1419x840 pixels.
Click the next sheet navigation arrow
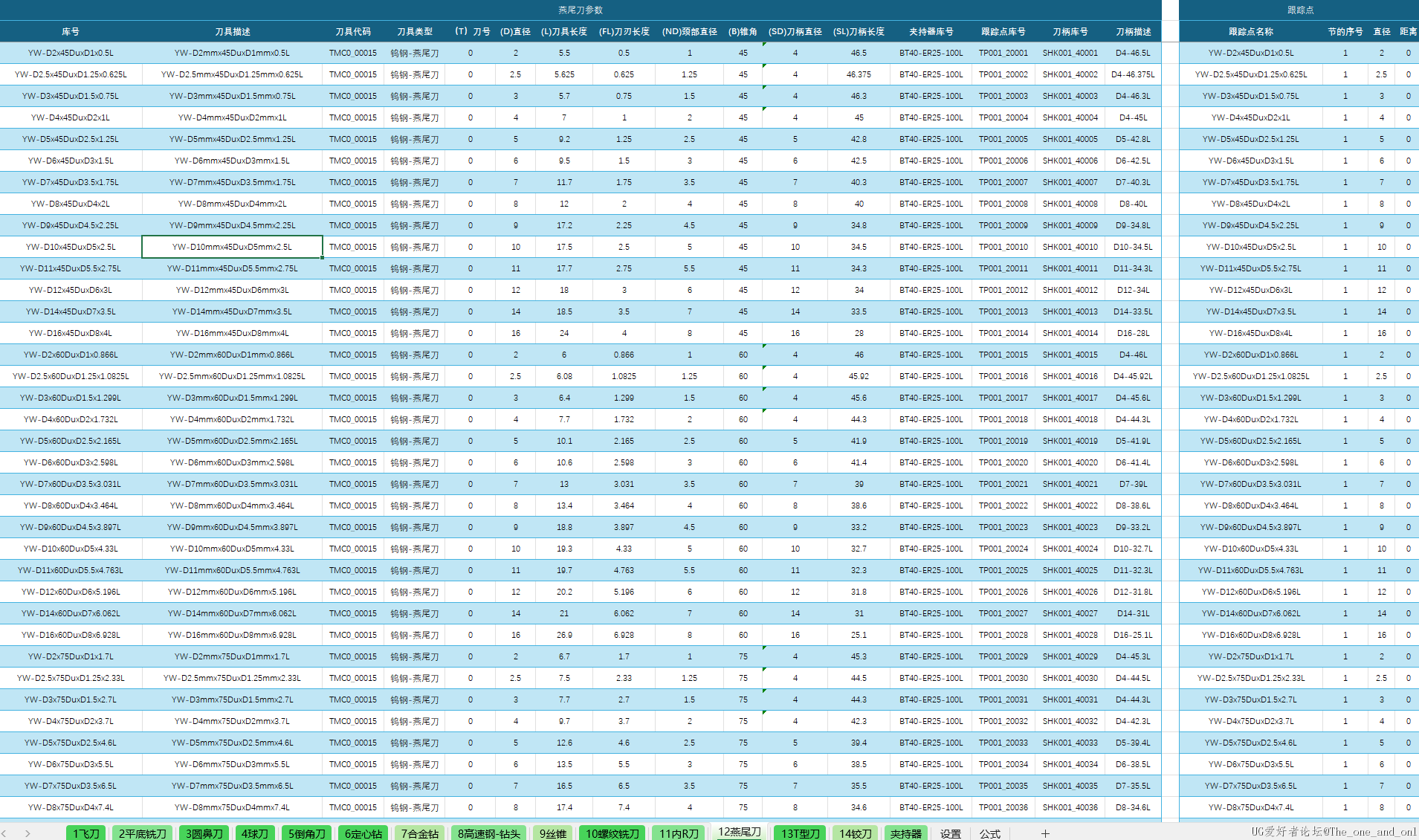click(28, 833)
